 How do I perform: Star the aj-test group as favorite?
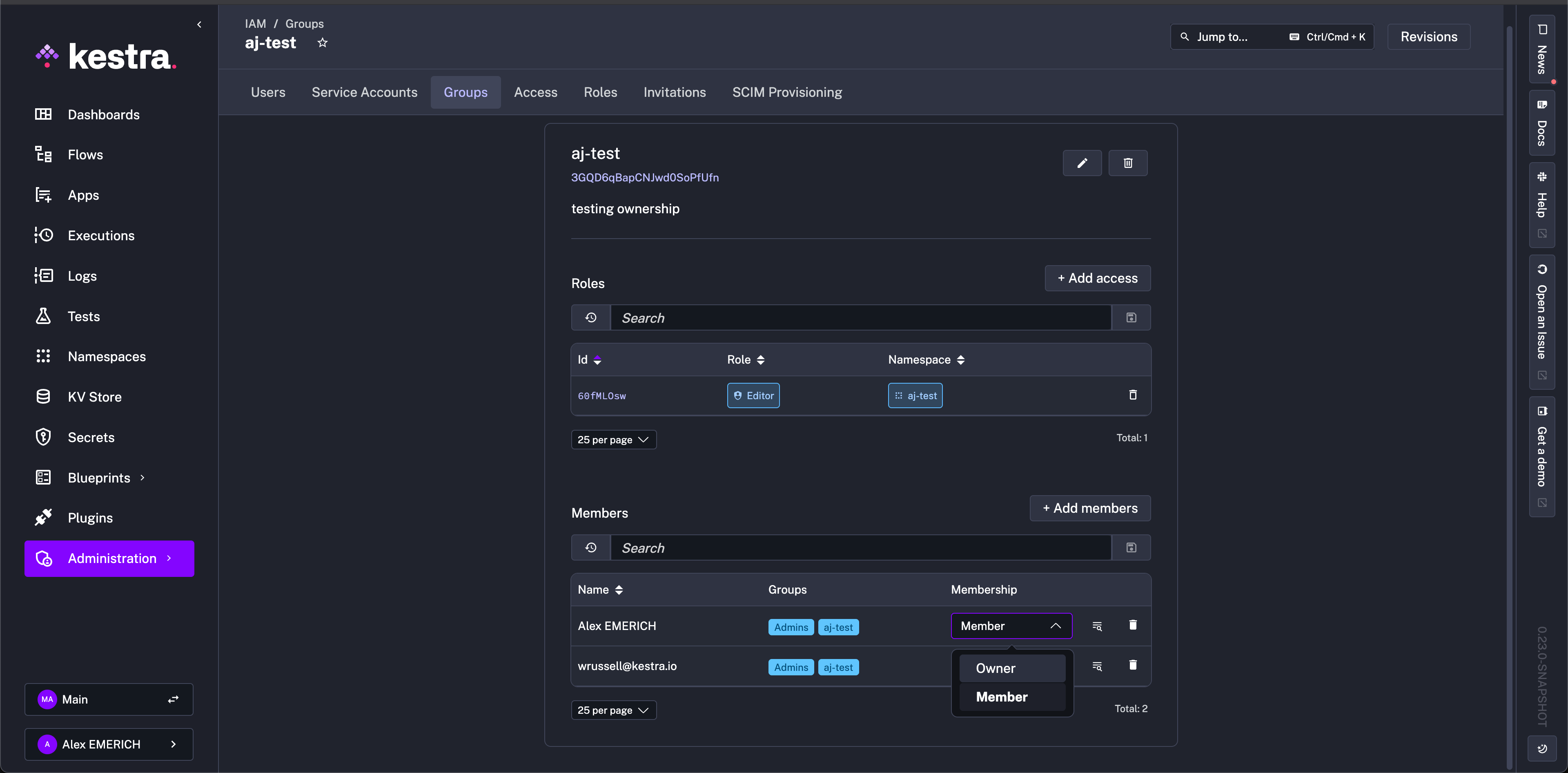[x=323, y=42]
